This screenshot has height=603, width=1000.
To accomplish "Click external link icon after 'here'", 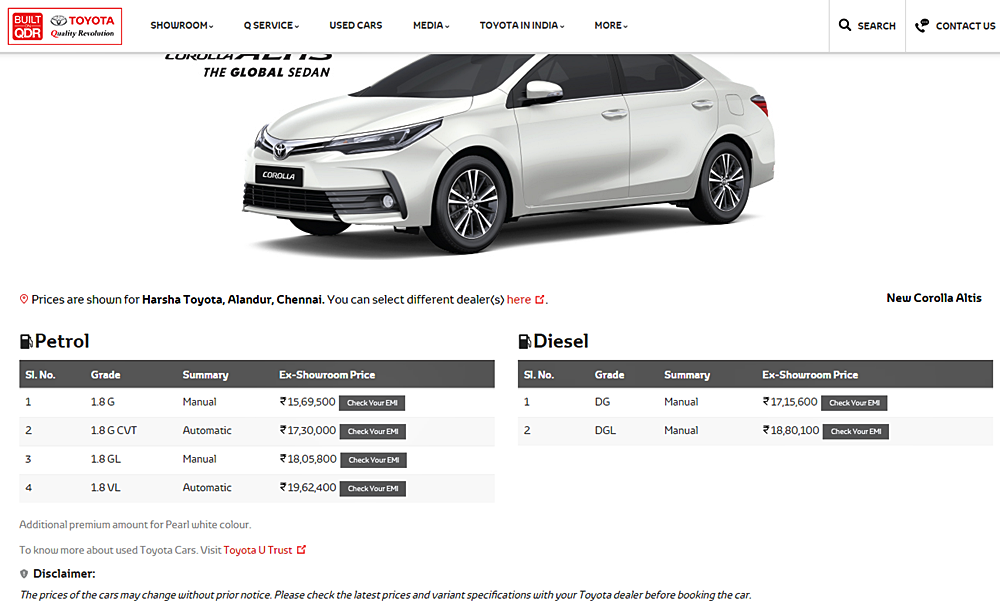I will [540, 300].
